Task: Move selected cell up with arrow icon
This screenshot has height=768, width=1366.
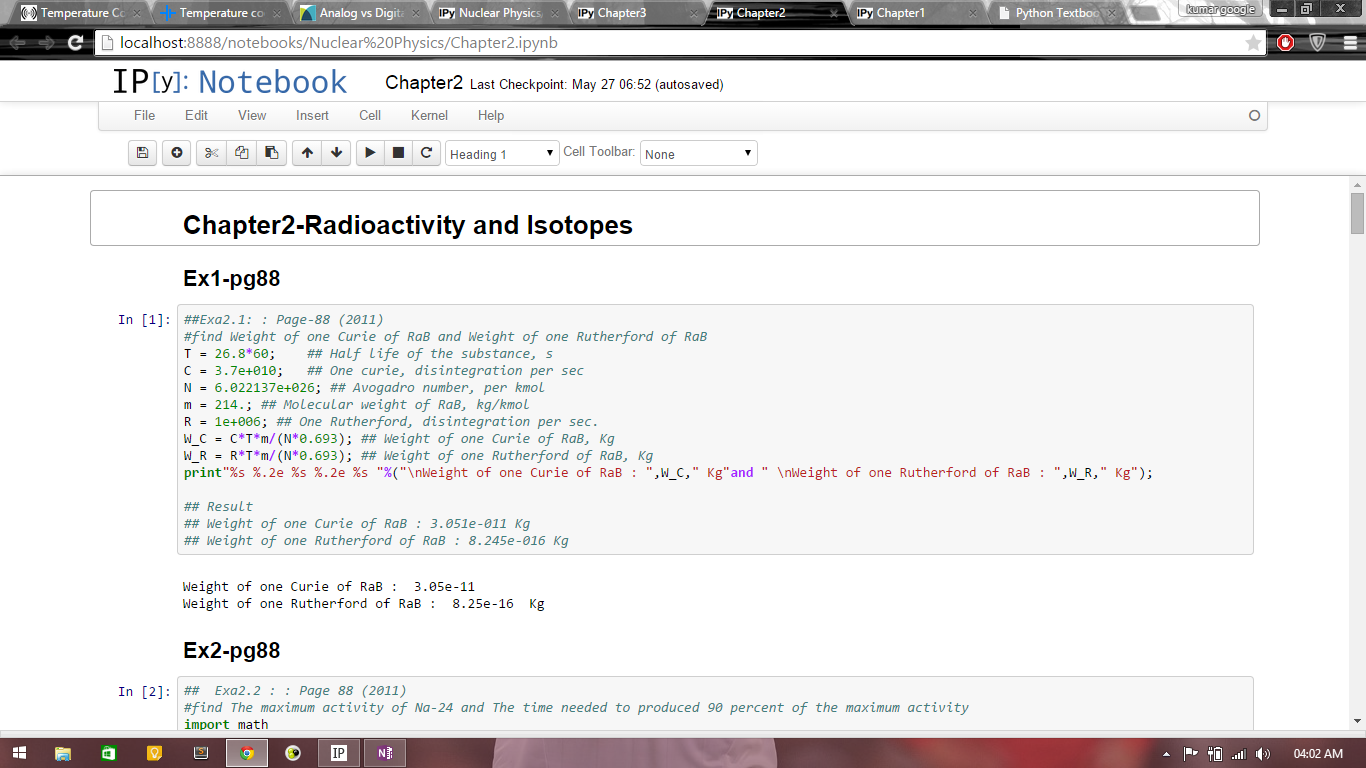Action: tap(307, 153)
